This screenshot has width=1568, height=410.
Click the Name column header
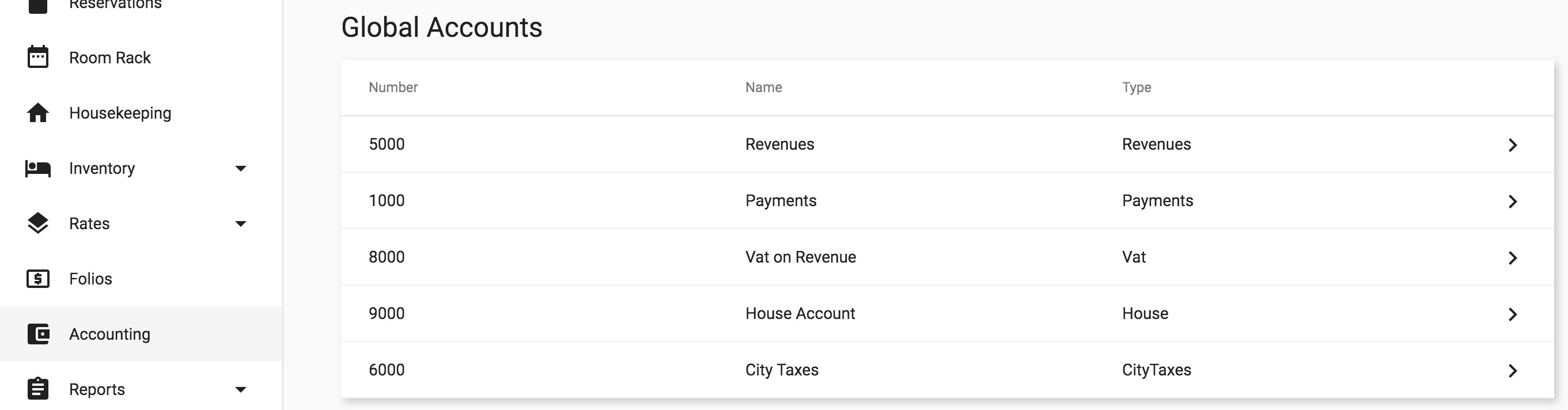763,87
